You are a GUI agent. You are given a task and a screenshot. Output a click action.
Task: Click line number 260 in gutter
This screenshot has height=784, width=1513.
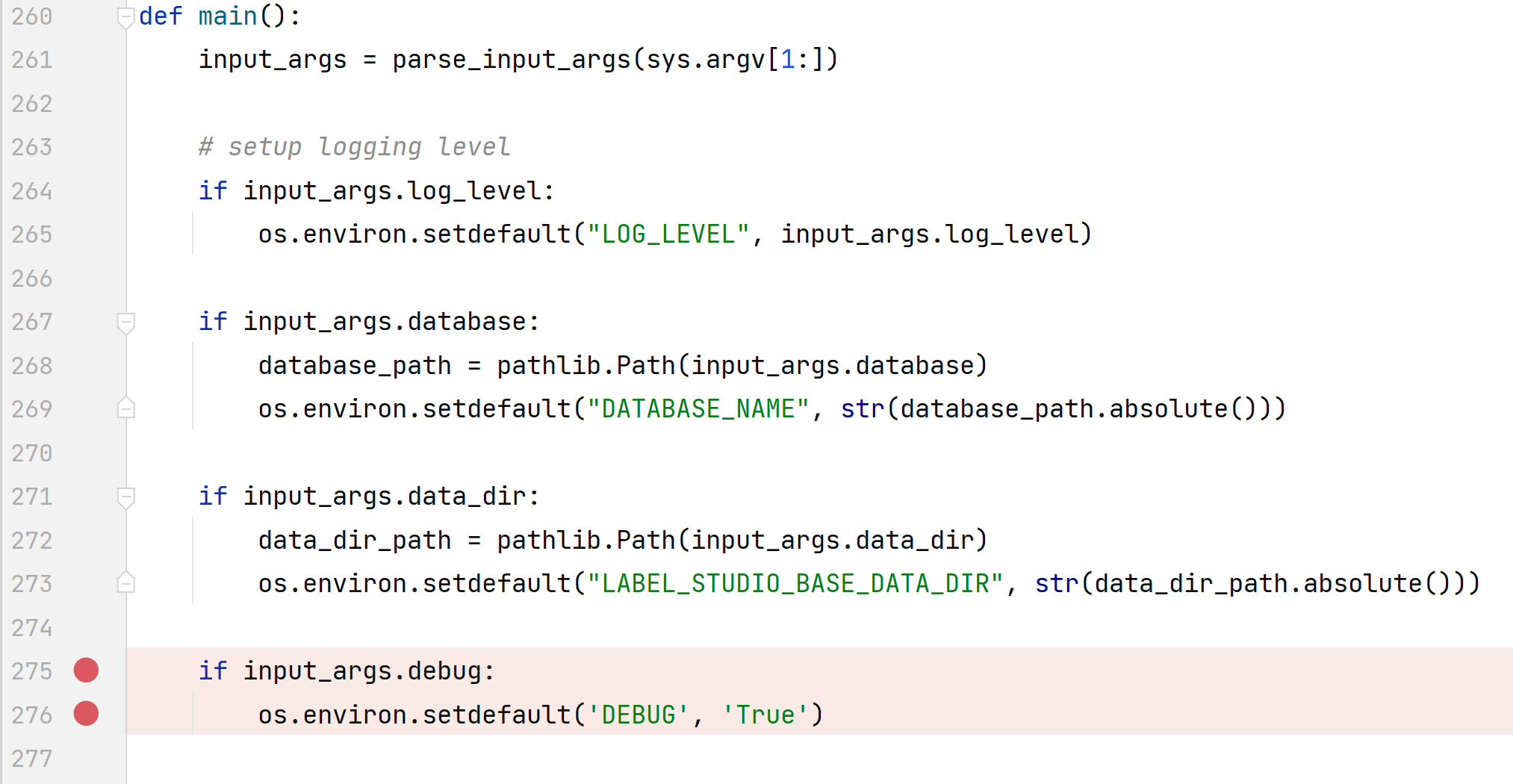pyautogui.click(x=32, y=16)
